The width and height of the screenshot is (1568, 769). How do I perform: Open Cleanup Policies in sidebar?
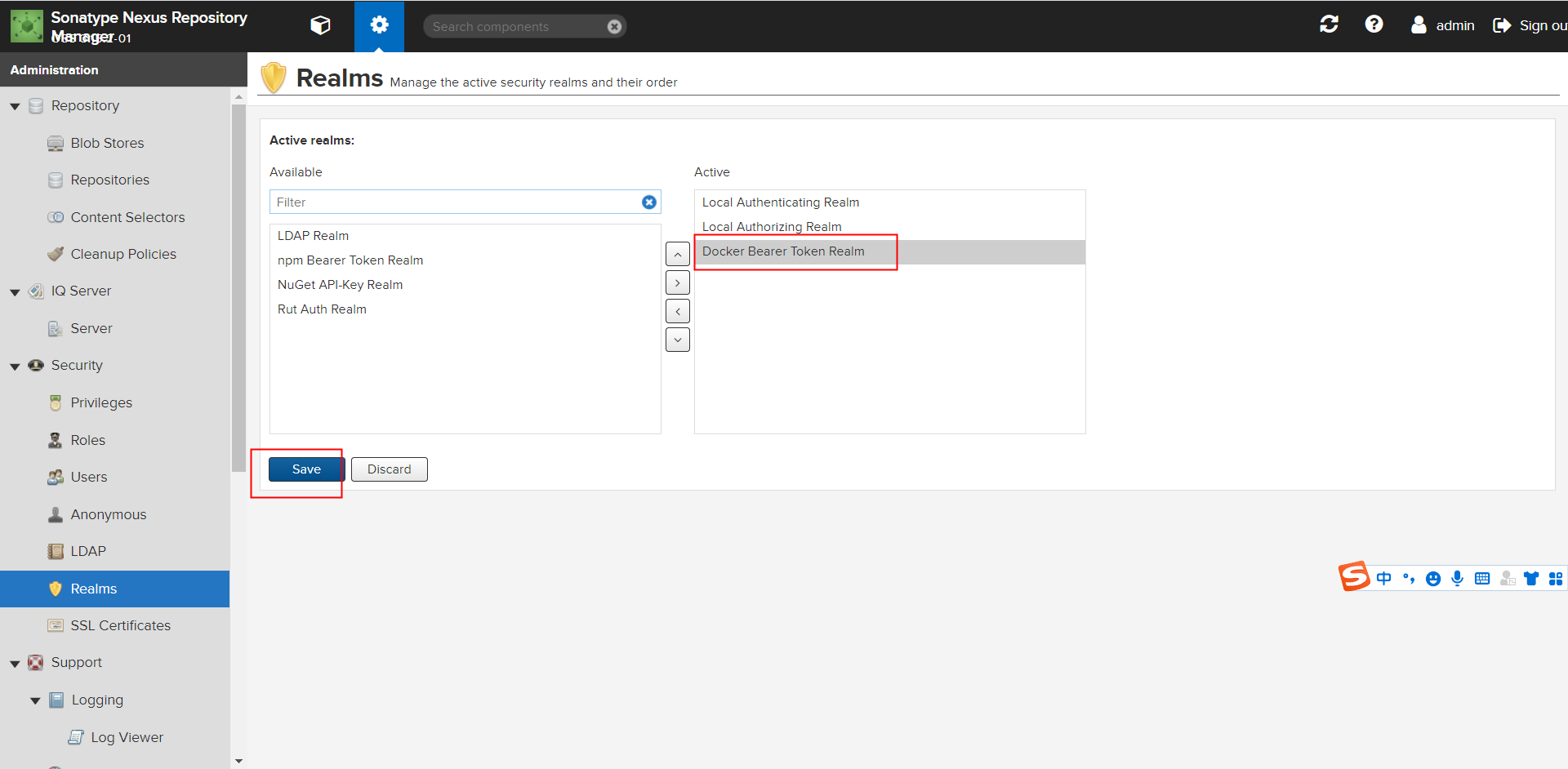(123, 254)
